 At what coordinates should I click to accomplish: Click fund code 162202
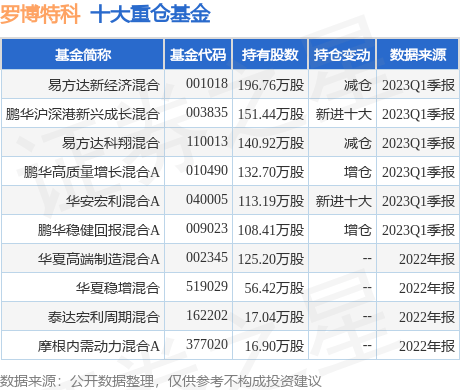[x=207, y=315]
